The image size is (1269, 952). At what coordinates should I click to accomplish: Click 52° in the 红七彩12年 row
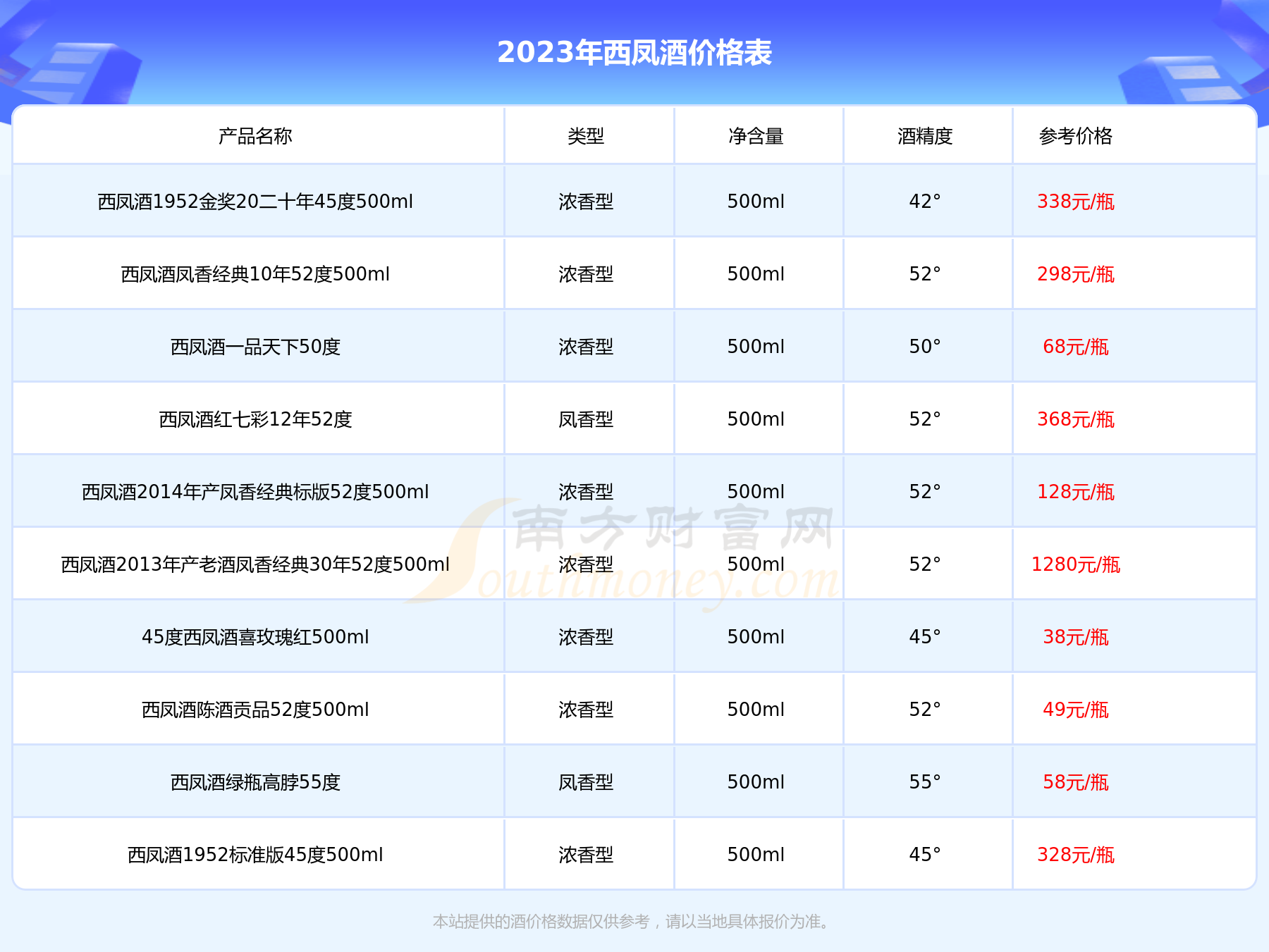pyautogui.click(x=925, y=419)
